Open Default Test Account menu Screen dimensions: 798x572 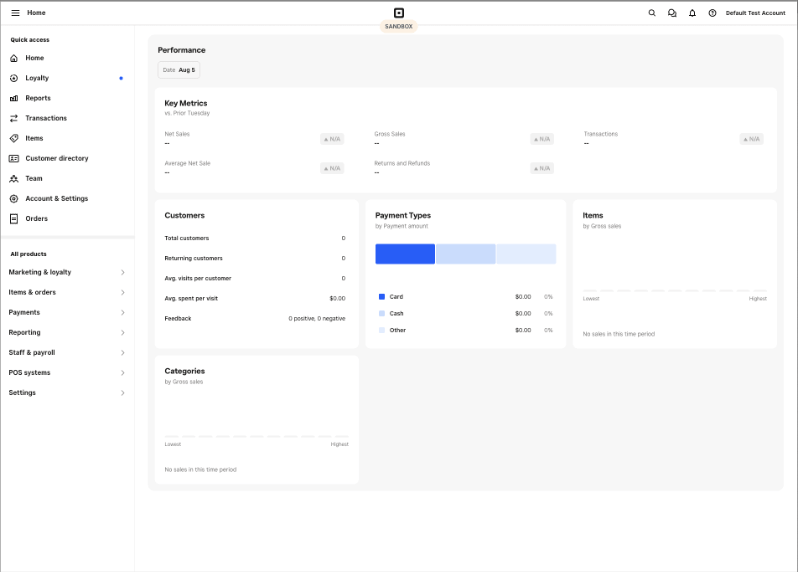[x=755, y=13]
